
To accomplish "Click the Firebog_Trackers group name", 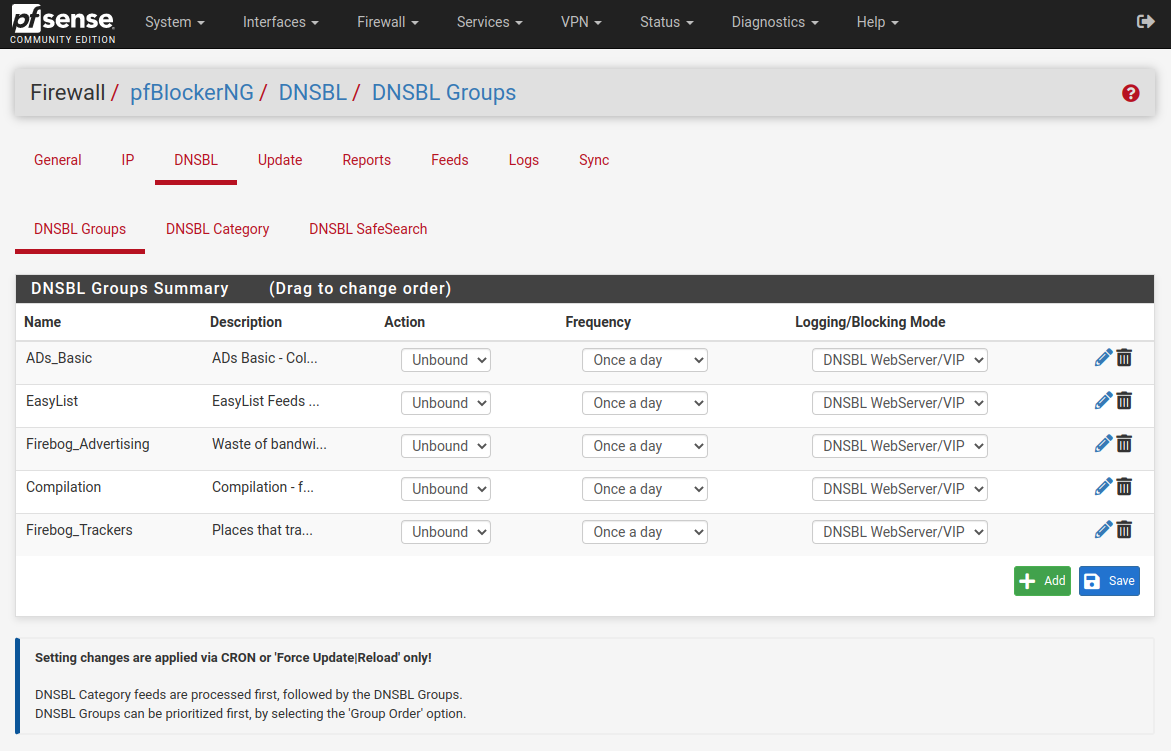I will [79, 530].
